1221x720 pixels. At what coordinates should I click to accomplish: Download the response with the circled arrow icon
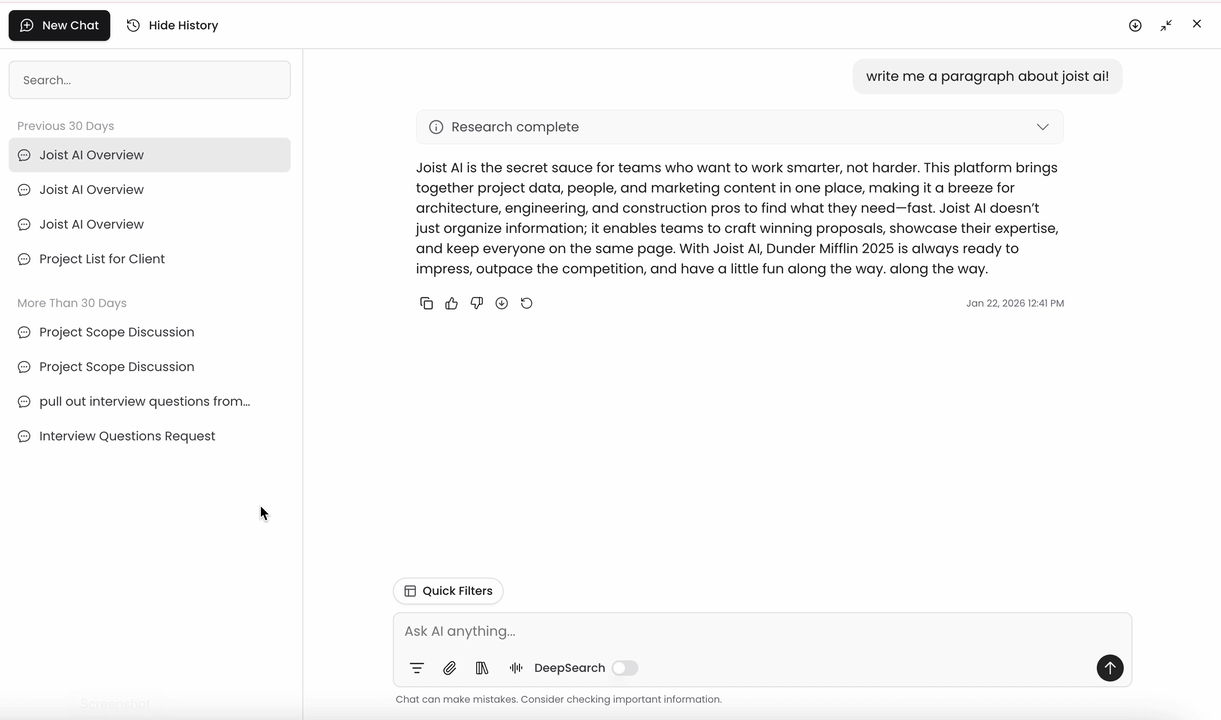coord(501,303)
